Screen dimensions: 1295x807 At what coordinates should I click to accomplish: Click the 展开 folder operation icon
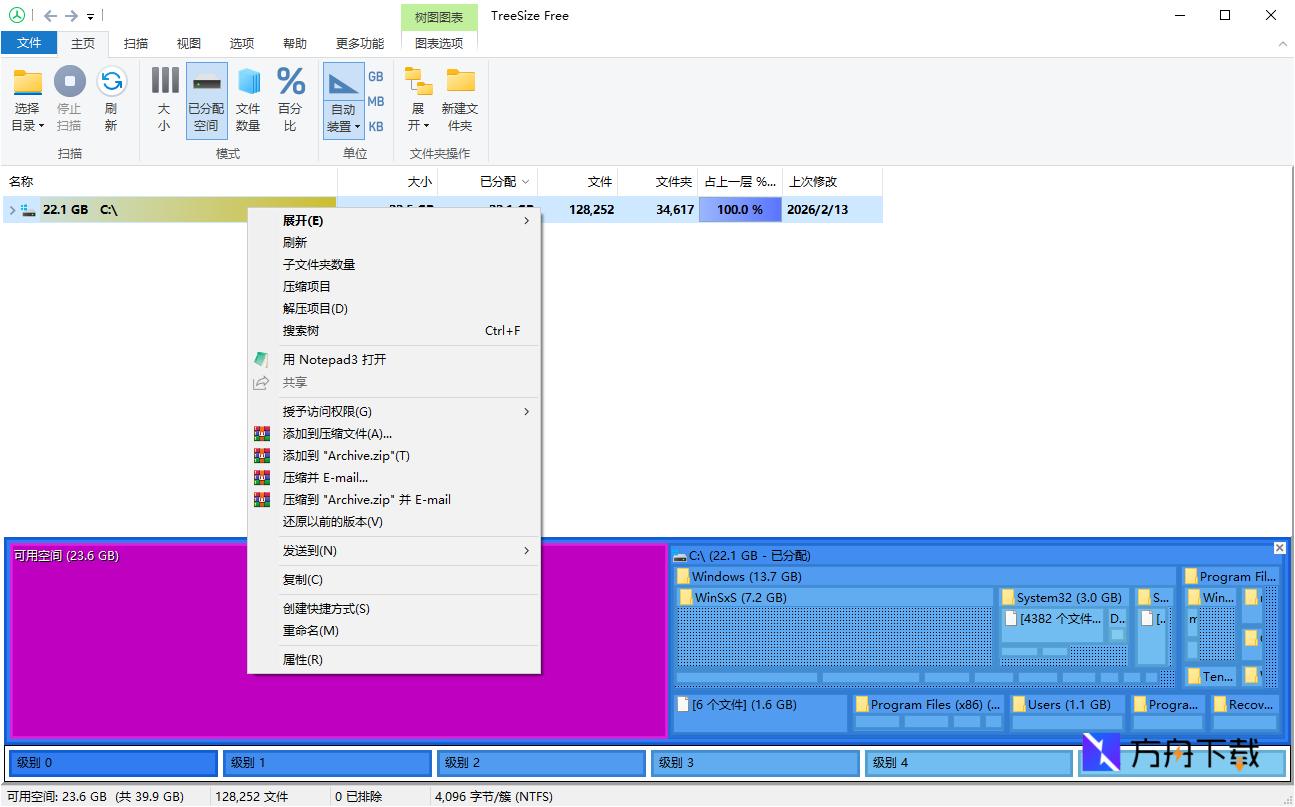point(417,97)
